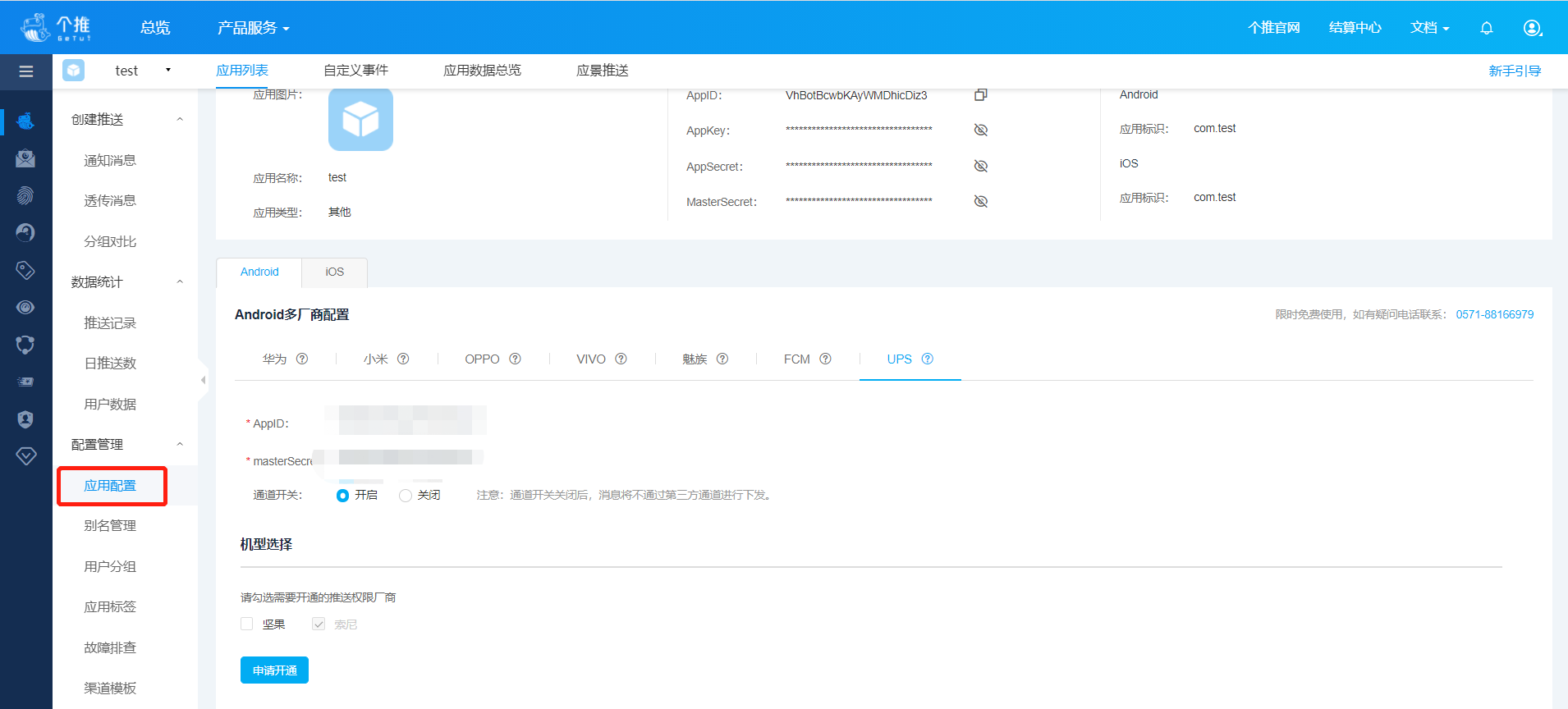Open the test app selector dropdown
The width and height of the screenshot is (1568, 709).
tap(143, 71)
